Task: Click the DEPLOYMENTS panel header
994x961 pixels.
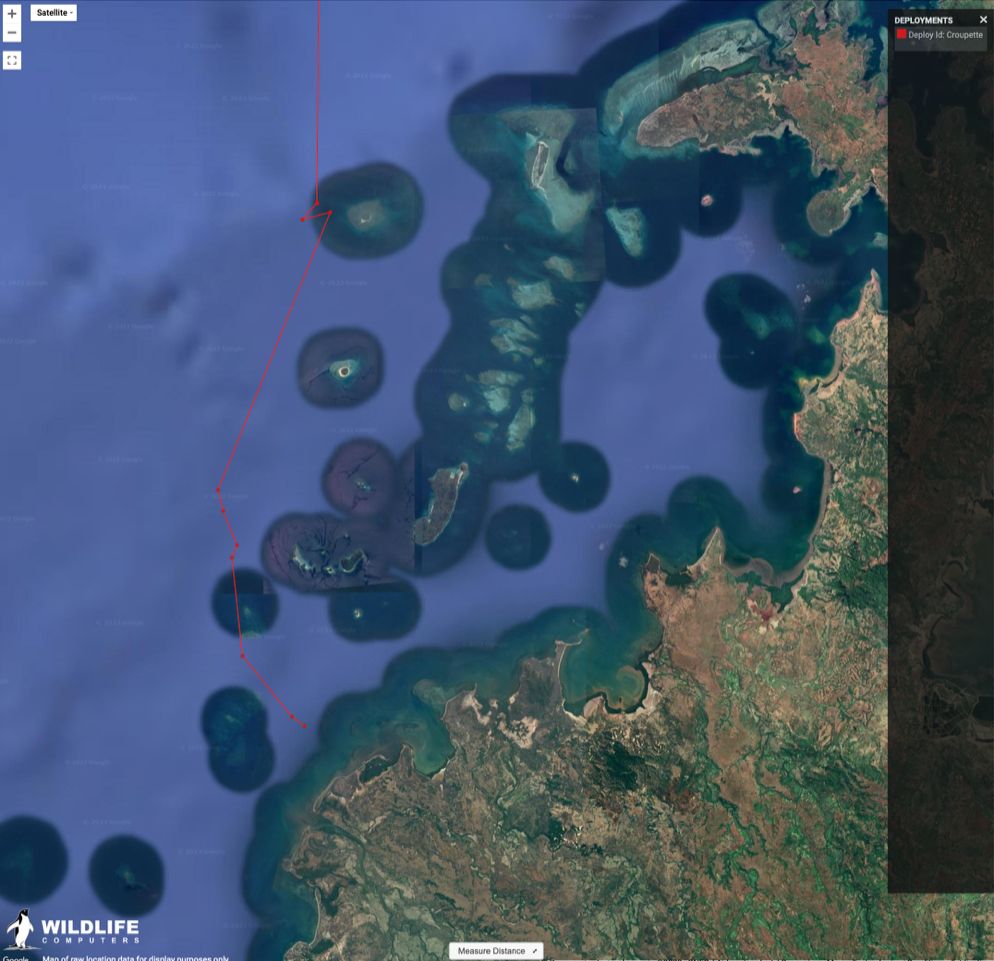Action: point(923,20)
